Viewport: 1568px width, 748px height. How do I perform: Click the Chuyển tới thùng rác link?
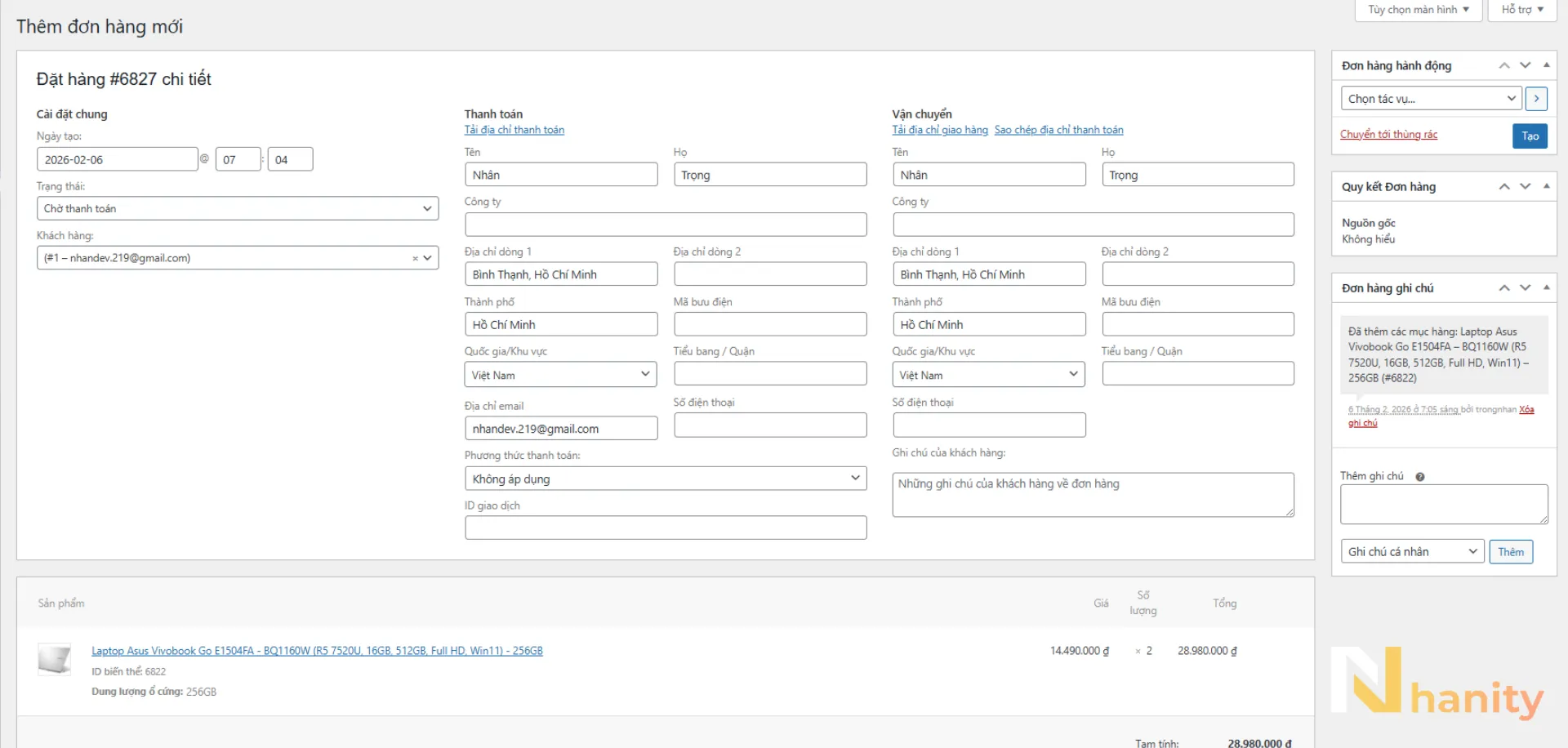pyautogui.click(x=1388, y=135)
